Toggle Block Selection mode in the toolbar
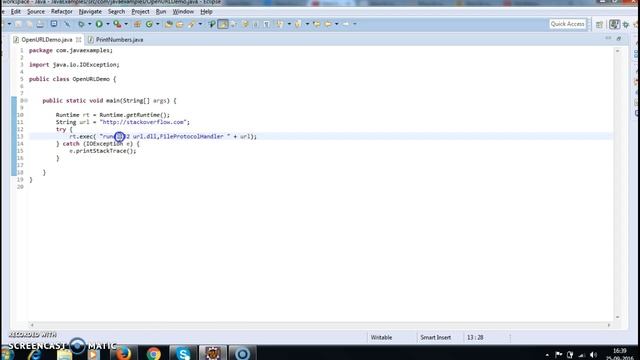Image resolution: width=640 pixels, height=360 pixels. pos(256,24)
